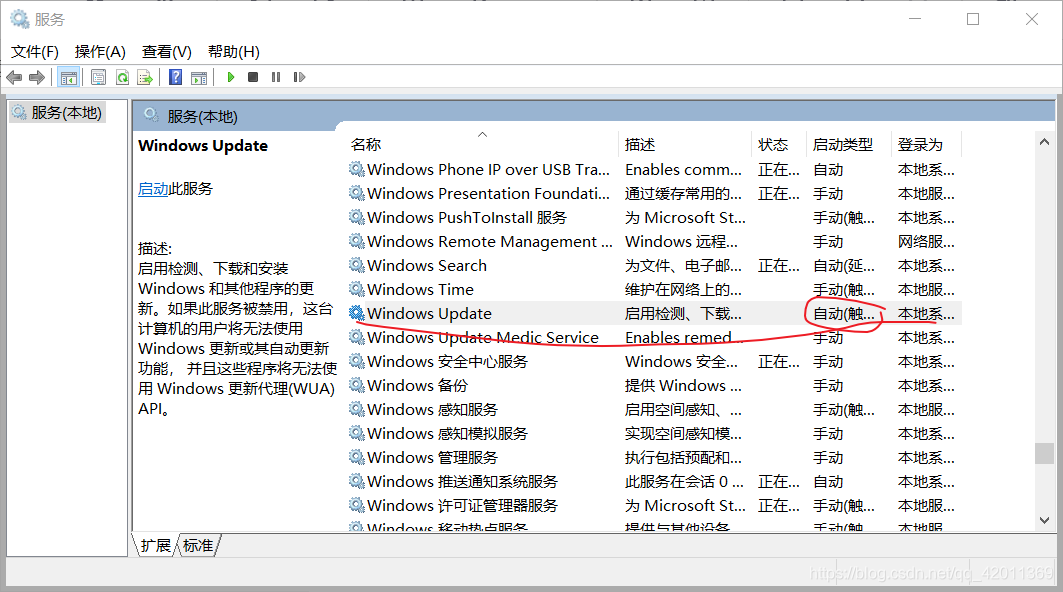Sort by the 描述 column header
The image size is (1063, 592).
[x=685, y=144]
